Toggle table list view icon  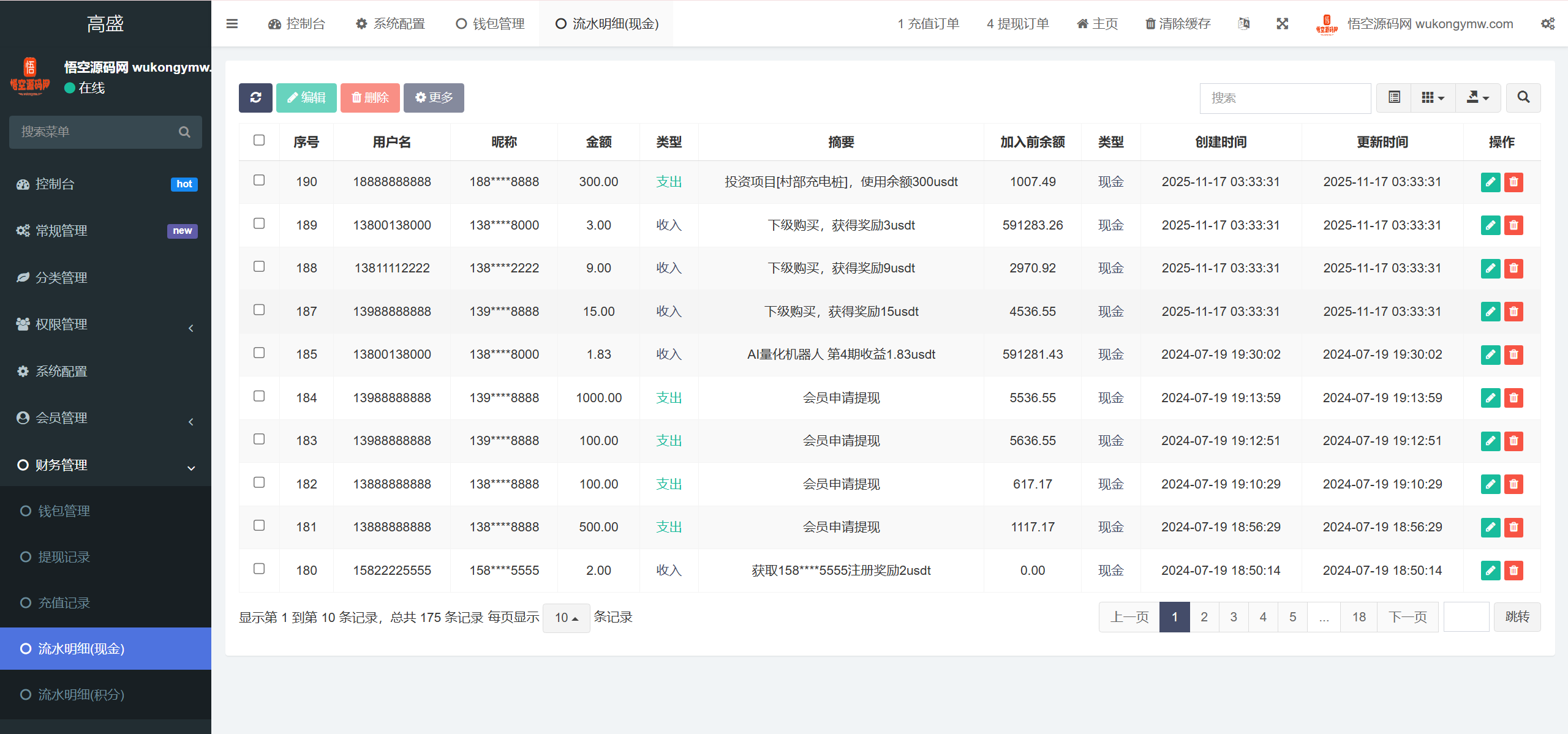1394,98
